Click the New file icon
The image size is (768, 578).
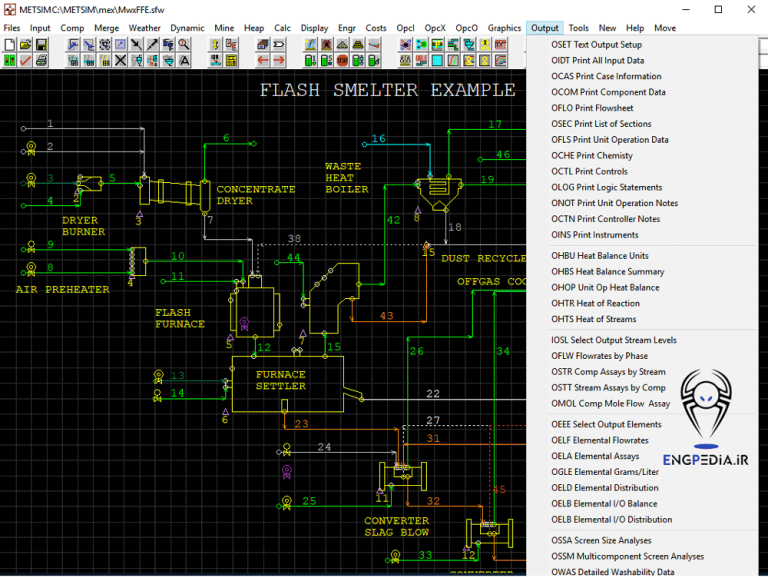click(9, 45)
